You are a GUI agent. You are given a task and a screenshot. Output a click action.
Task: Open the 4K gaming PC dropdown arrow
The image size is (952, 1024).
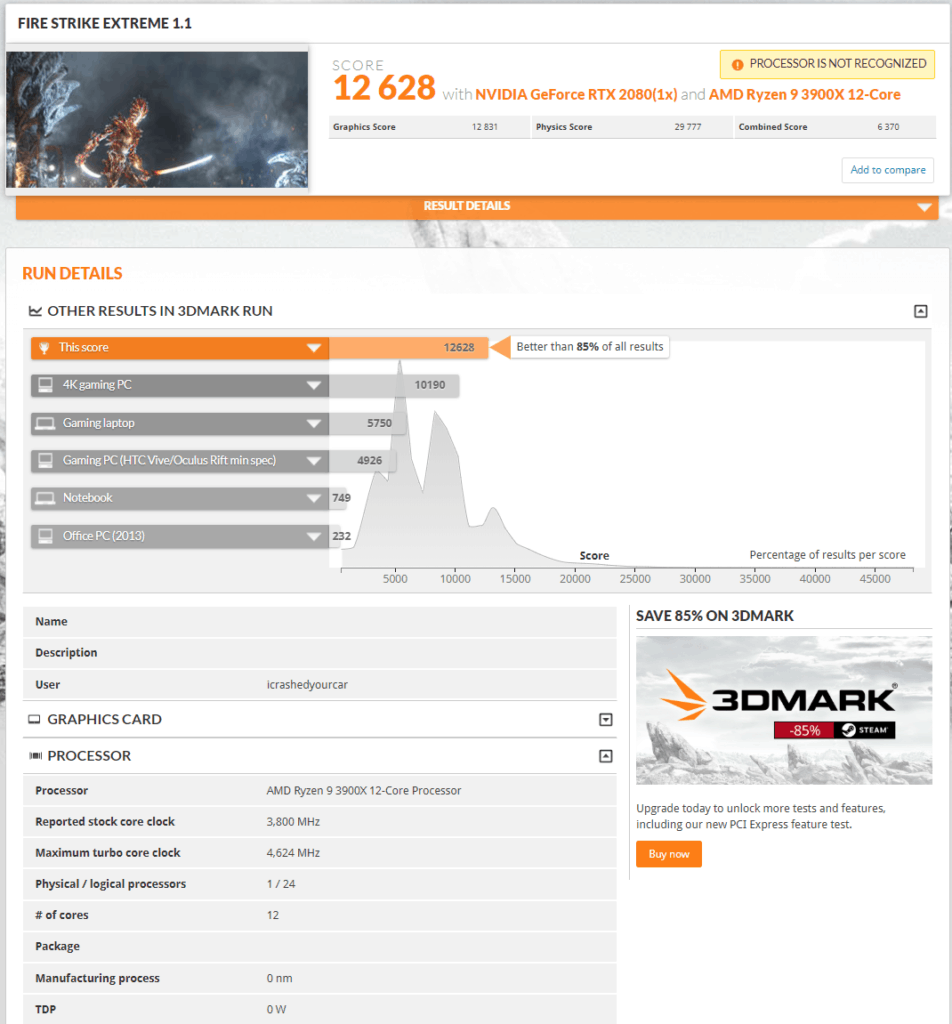click(314, 385)
